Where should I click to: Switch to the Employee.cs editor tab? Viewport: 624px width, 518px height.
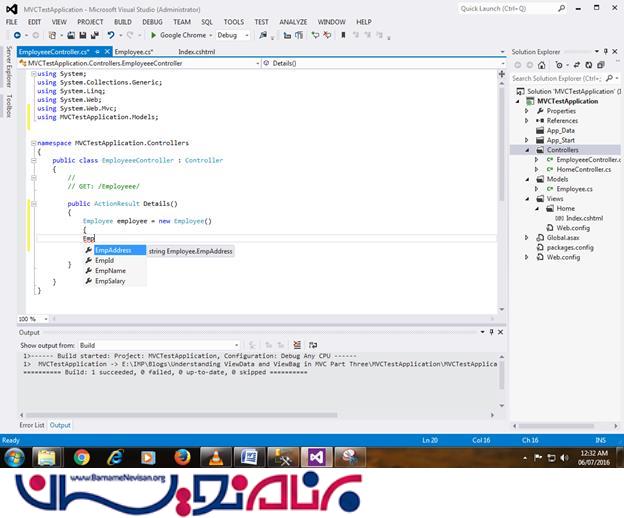(133, 50)
